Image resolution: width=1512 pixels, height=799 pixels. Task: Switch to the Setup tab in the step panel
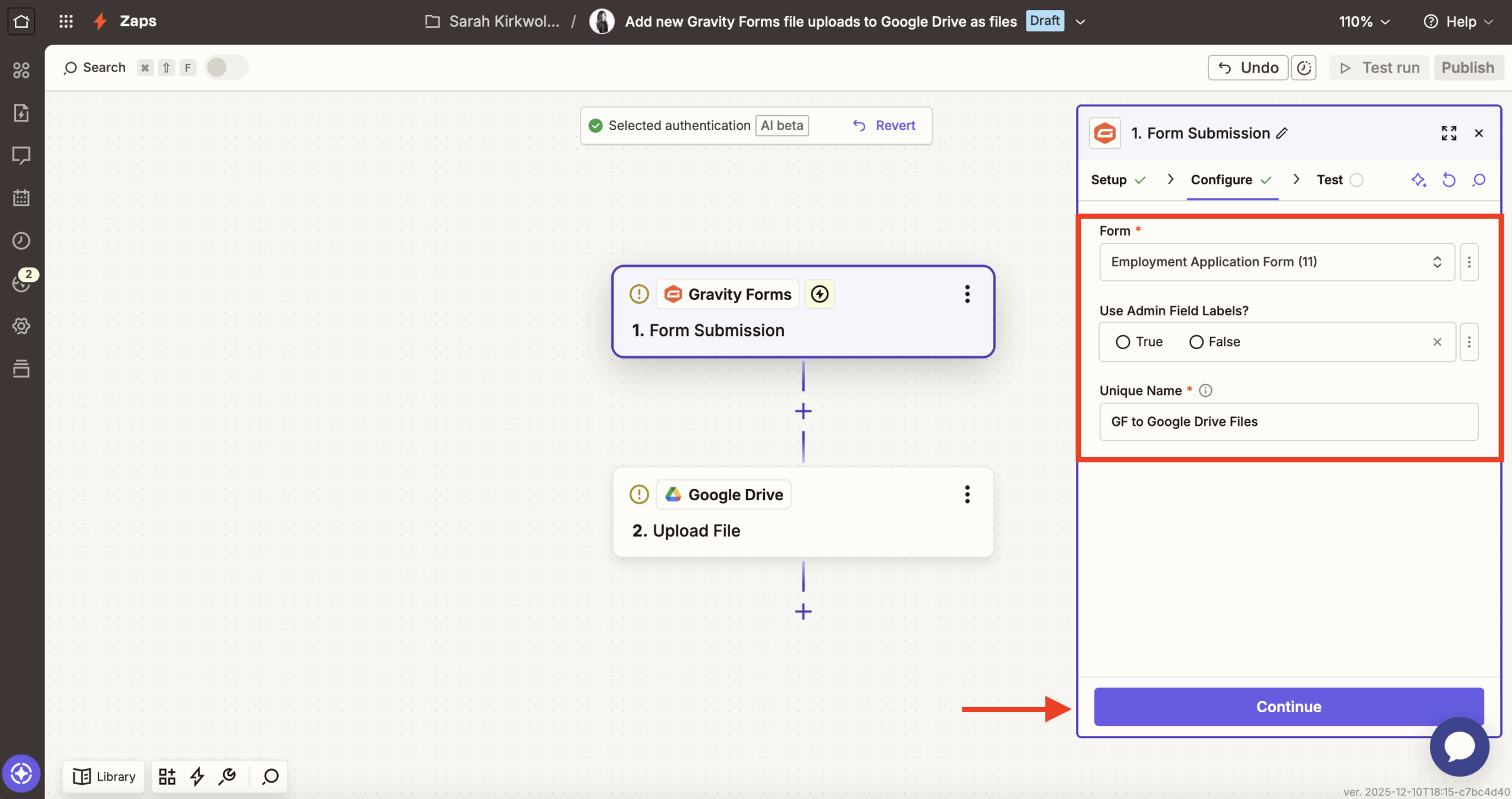1110,180
